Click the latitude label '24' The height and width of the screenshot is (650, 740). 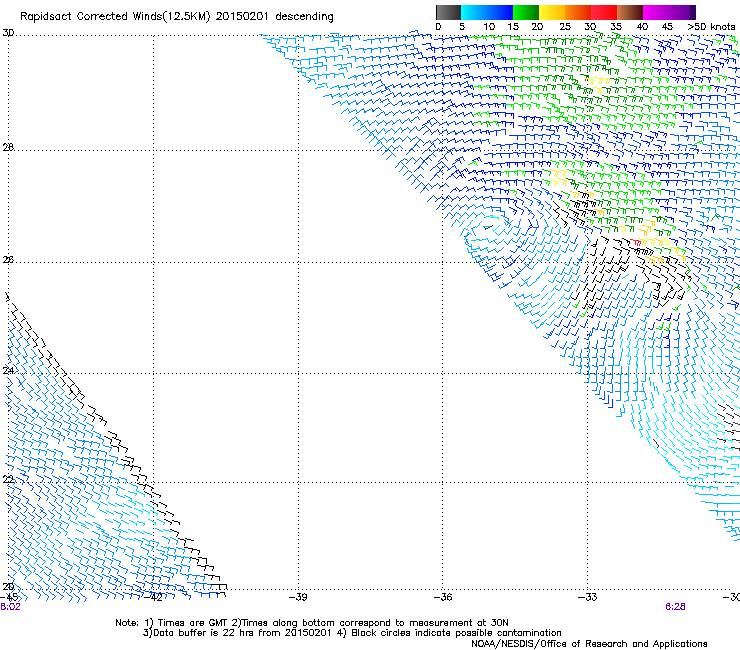[8, 371]
